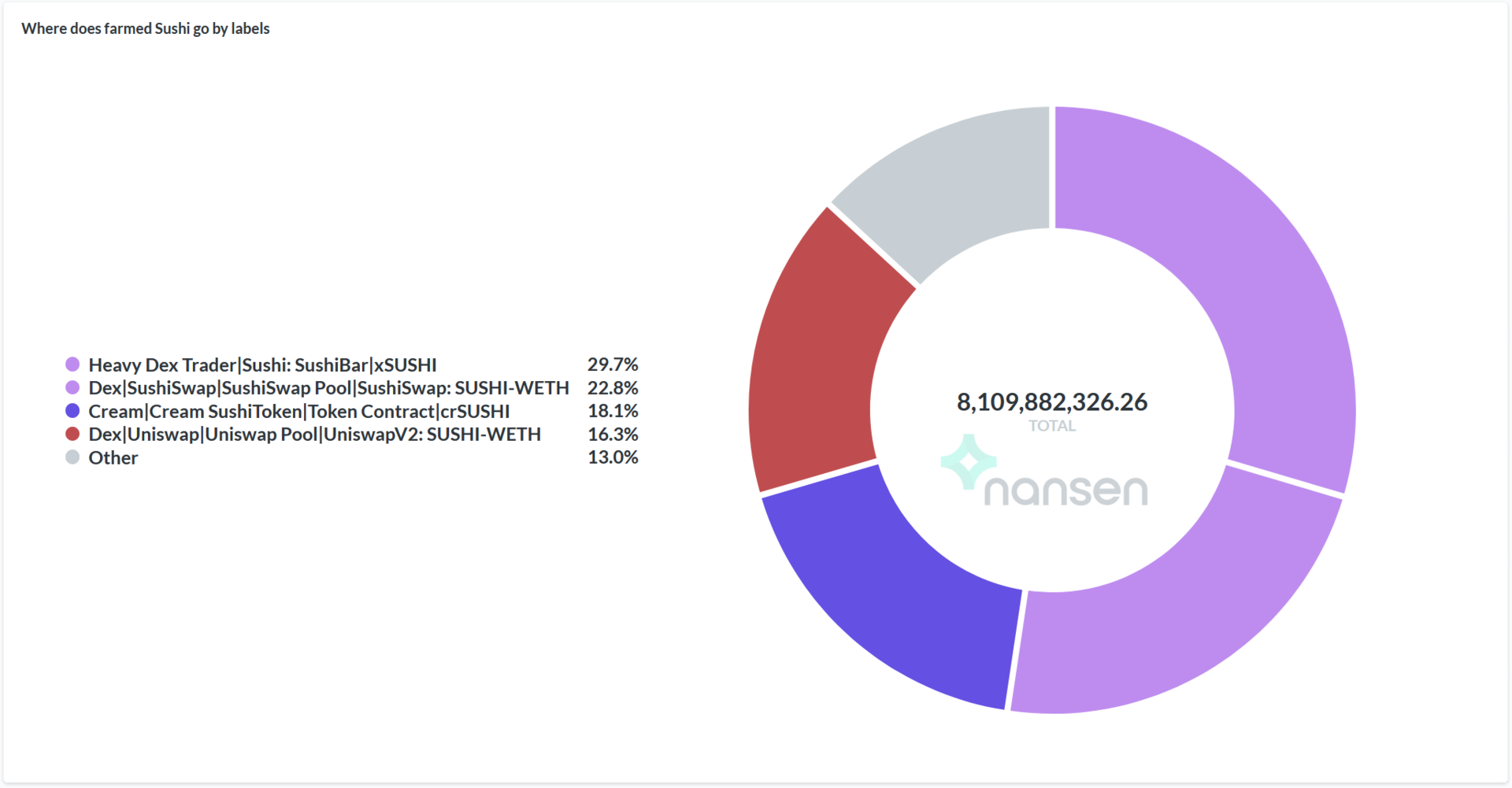Image resolution: width=1512 pixels, height=788 pixels.
Task: Click the xSUSHI legend color dot
Action: (72, 364)
